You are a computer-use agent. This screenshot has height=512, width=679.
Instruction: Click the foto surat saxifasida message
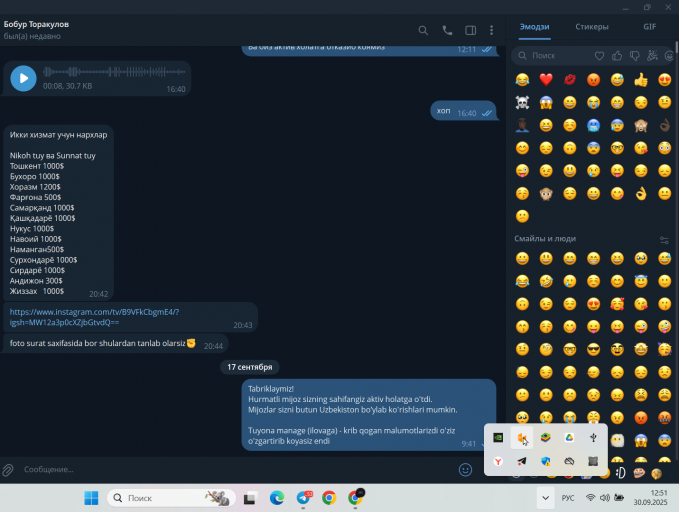click(x=116, y=344)
